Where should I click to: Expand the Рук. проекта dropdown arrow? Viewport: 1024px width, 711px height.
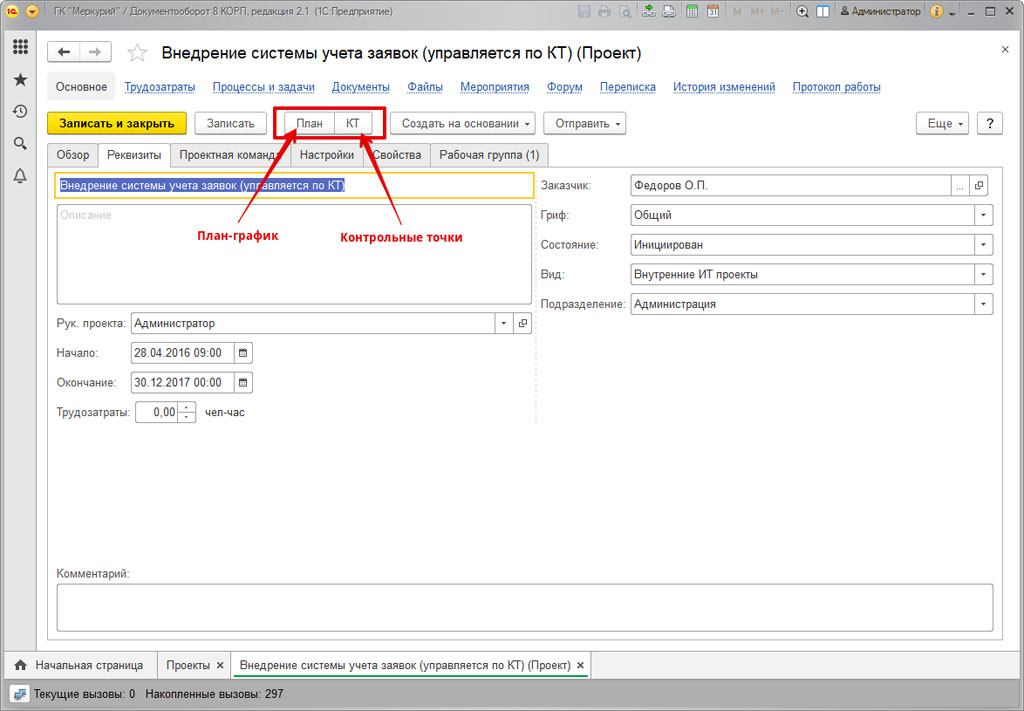[x=504, y=323]
